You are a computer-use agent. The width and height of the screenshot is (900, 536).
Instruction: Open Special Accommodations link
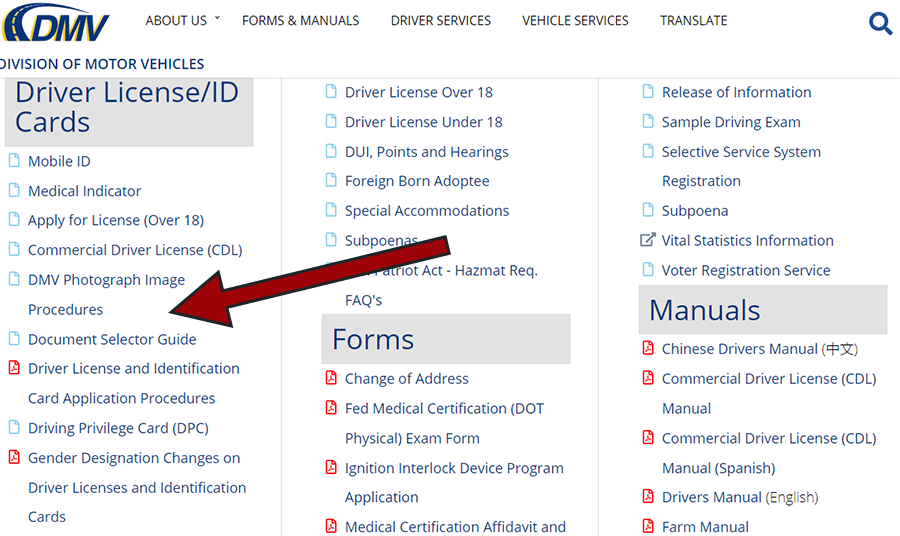pyautogui.click(x=426, y=211)
